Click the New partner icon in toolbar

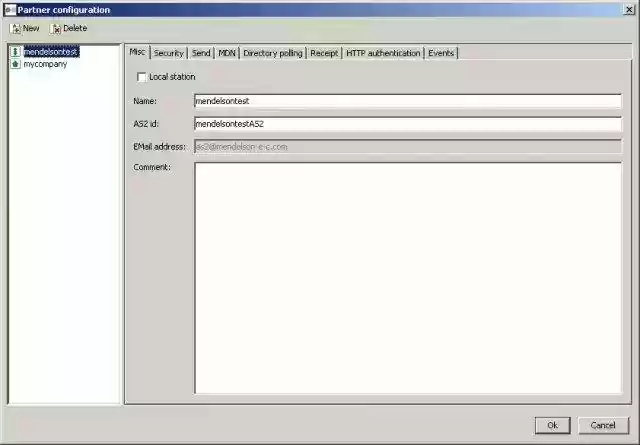click(15, 28)
